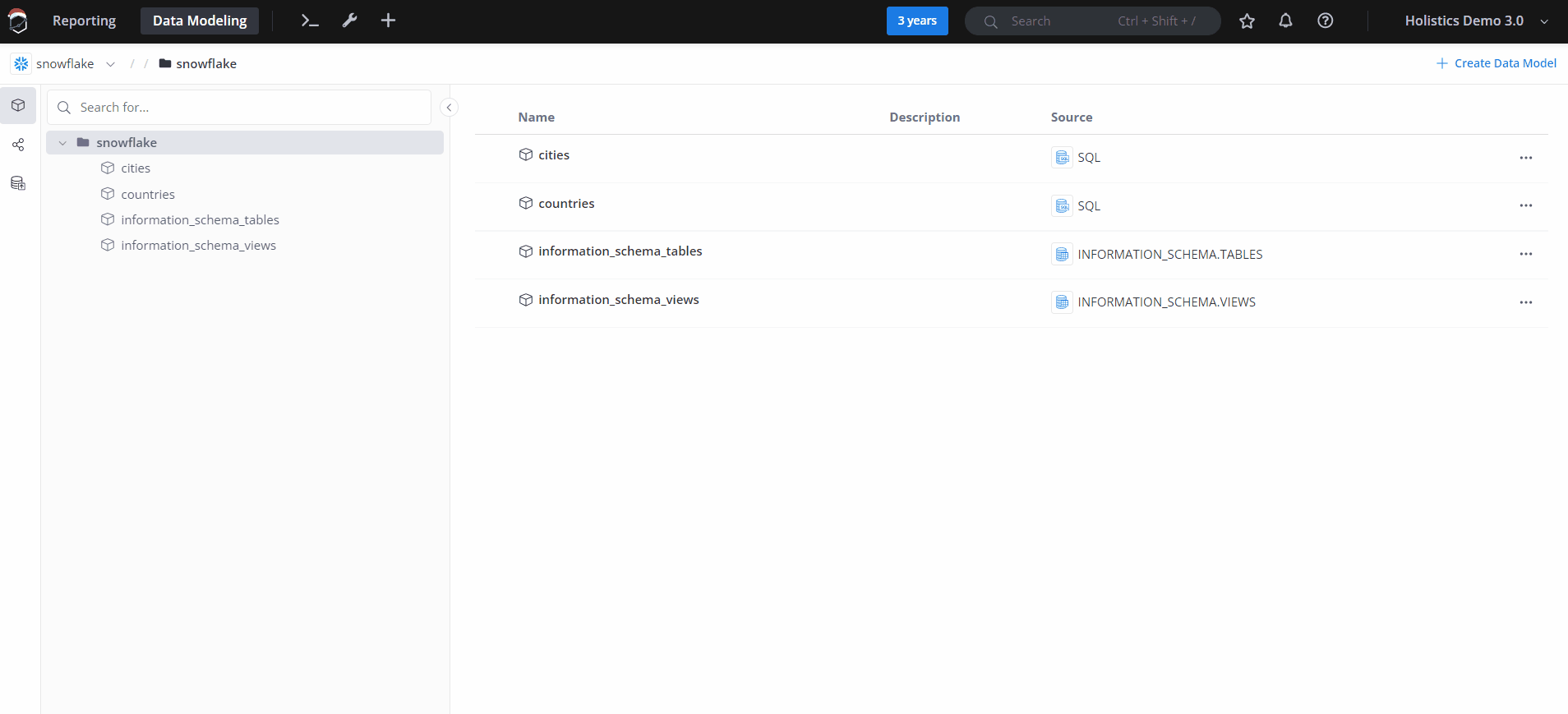
Task: Click the Name column header
Action: (x=536, y=117)
